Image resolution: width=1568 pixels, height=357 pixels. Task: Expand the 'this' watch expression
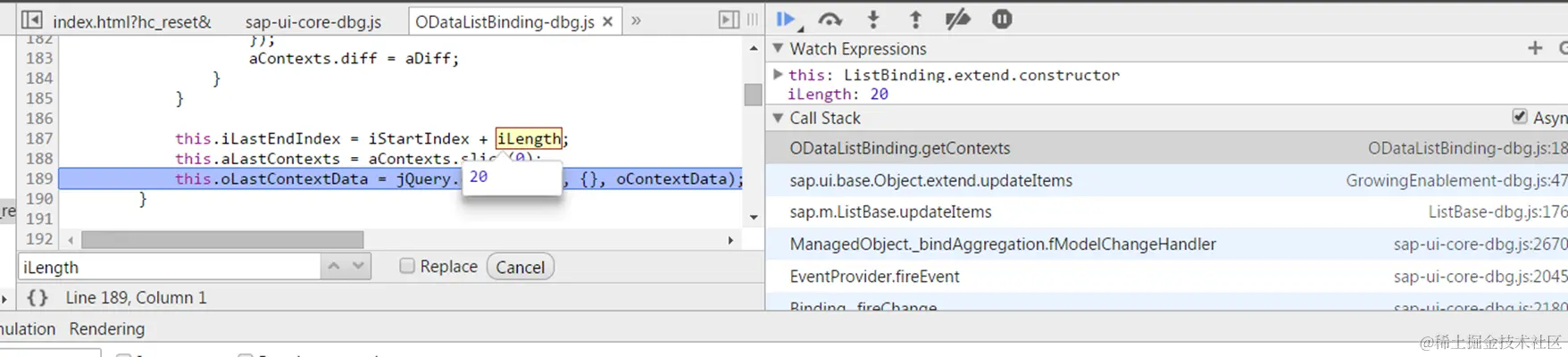[x=778, y=74]
